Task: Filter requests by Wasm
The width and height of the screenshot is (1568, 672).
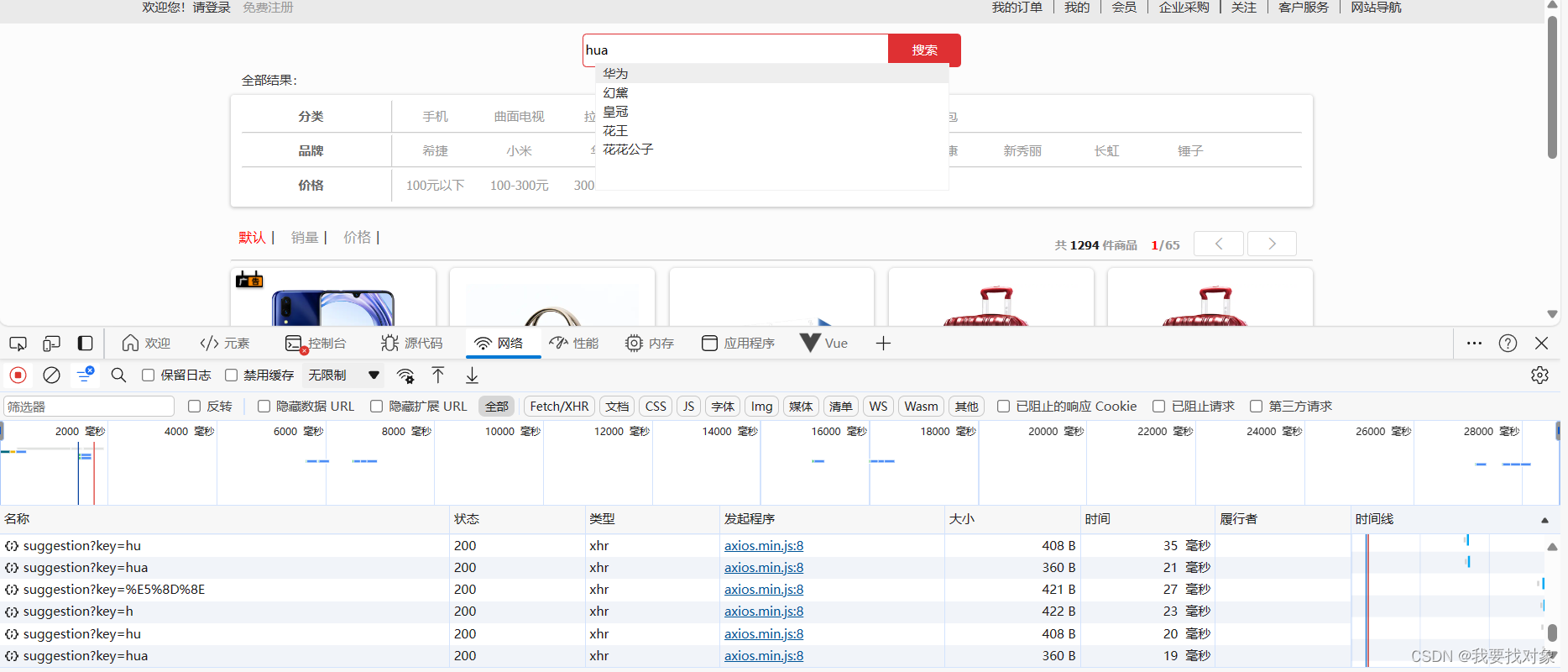Action: [x=921, y=407]
